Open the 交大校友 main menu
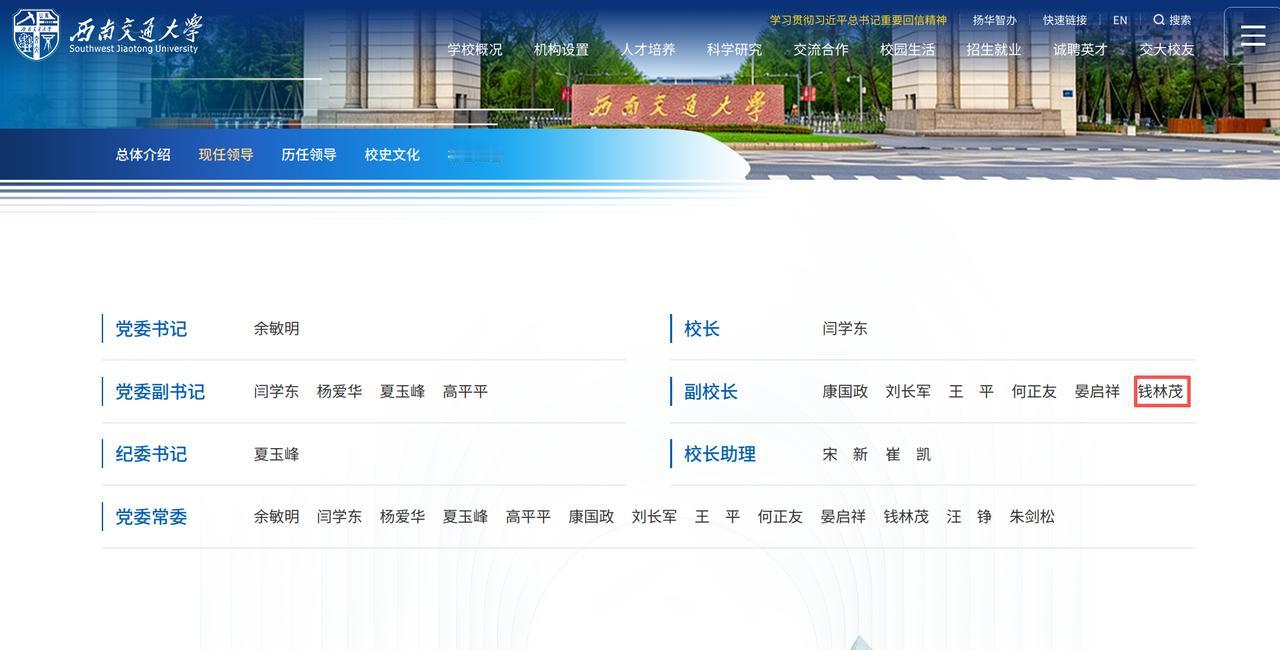Image resolution: width=1280 pixels, height=650 pixels. [1167, 49]
